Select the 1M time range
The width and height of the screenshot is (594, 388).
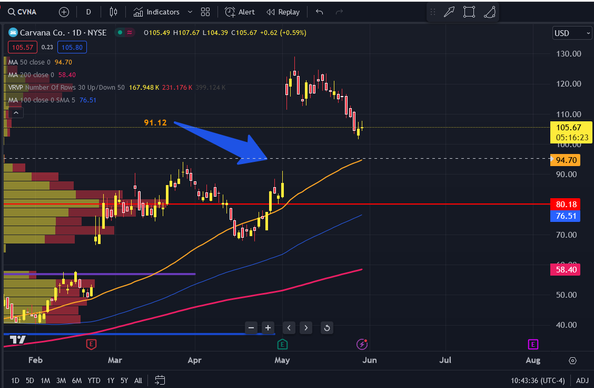(x=45, y=380)
